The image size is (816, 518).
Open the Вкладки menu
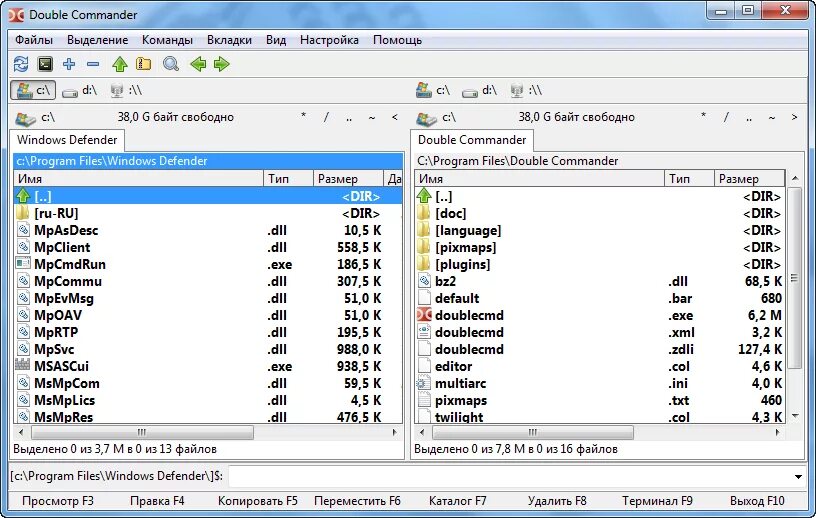[229, 40]
